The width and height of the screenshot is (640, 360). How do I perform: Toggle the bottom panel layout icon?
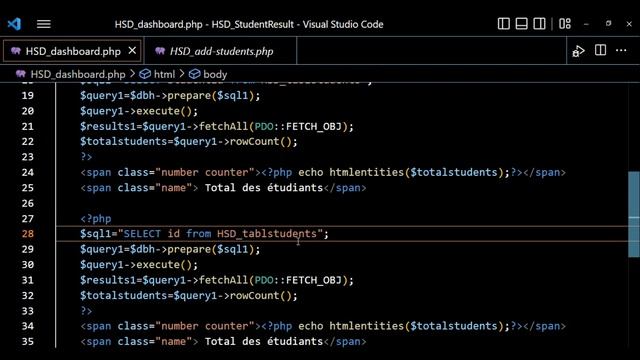[522, 24]
